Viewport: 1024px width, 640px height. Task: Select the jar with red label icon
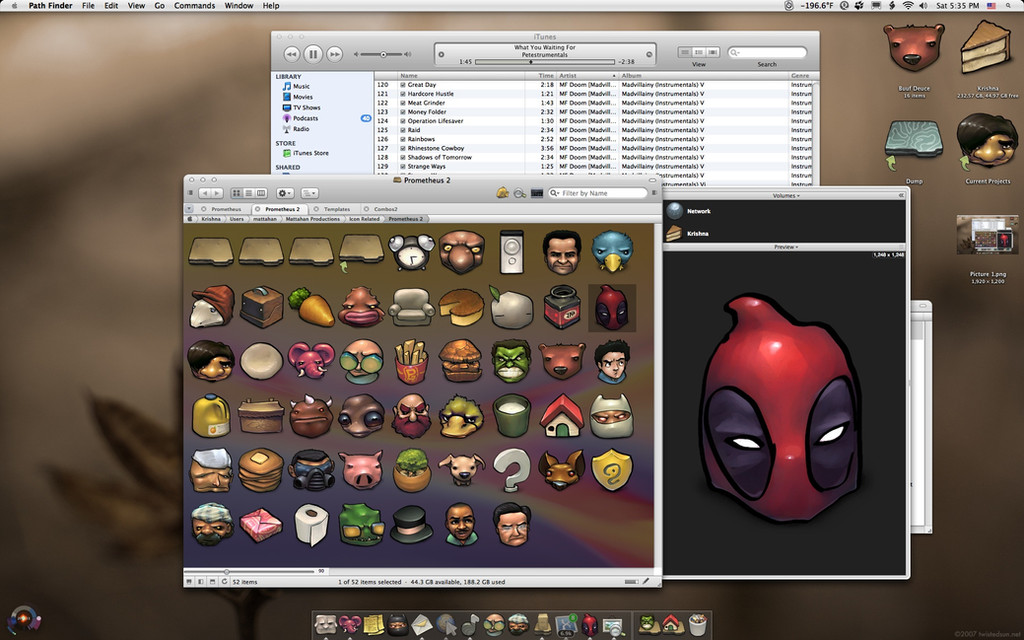(x=562, y=307)
